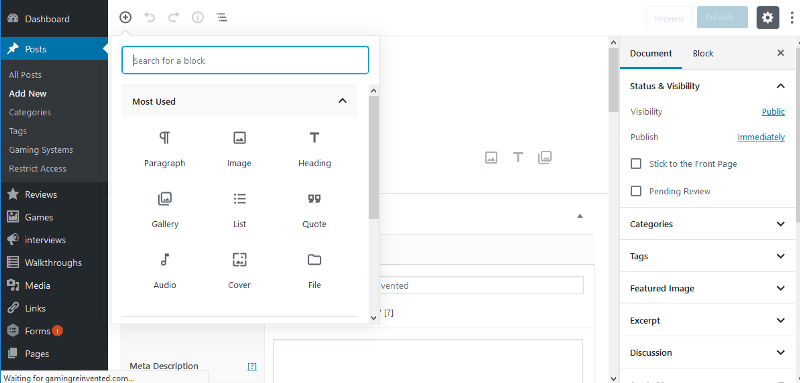Select the Paragraph block icon

[164, 138]
